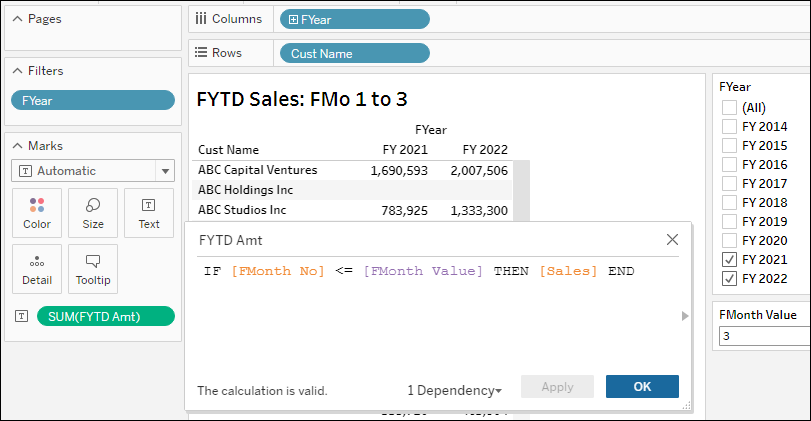Viewport: 811px width, 421px height.
Task: Expand the 1 Dependency dropdown
Action: click(455, 390)
